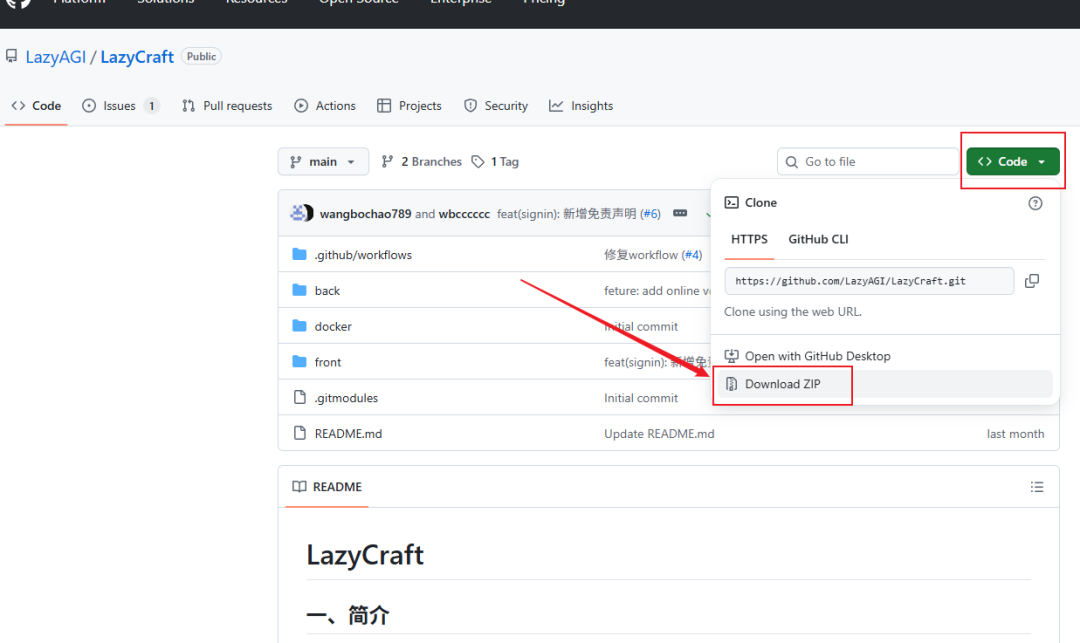
Task: Open the back folder
Action: point(327,291)
